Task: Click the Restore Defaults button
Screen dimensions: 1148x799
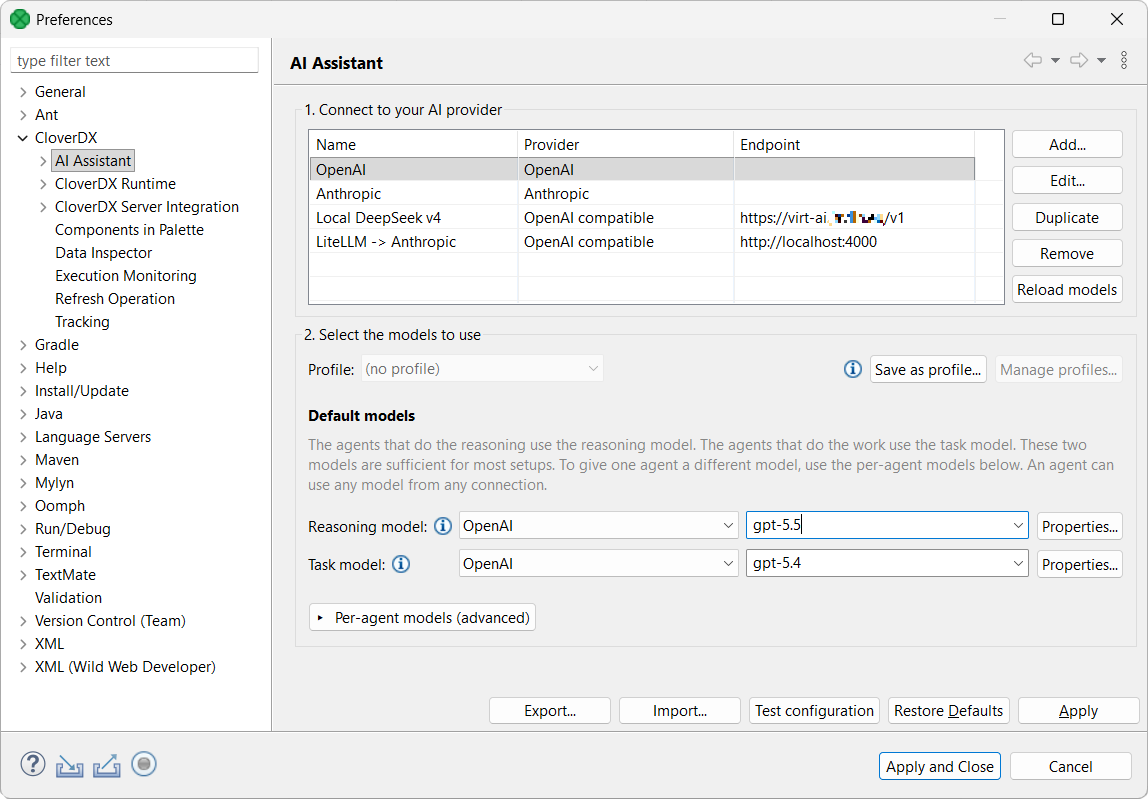Action: 948,710
